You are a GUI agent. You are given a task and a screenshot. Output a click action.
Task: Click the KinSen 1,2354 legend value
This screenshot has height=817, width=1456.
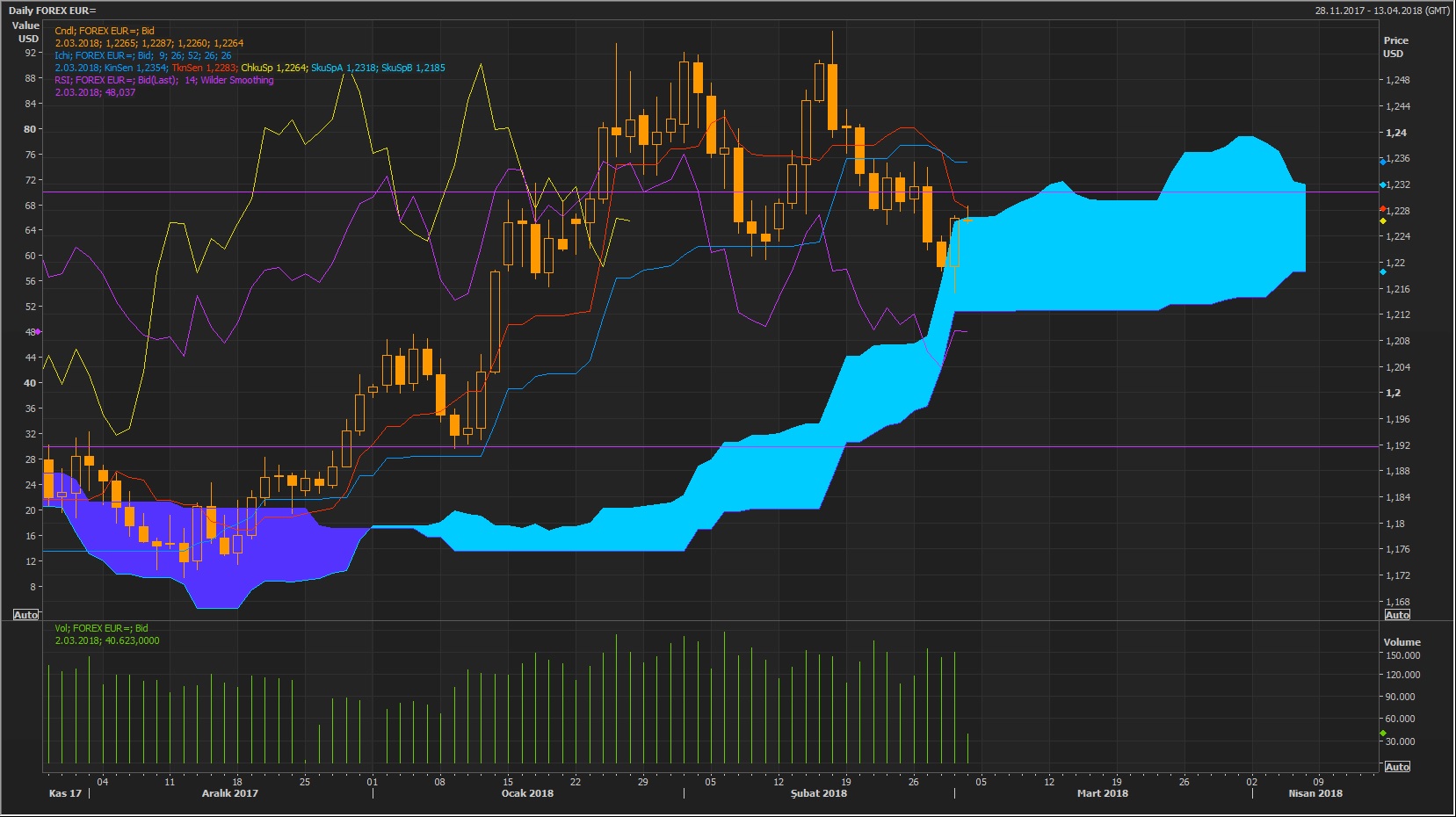[x=135, y=68]
